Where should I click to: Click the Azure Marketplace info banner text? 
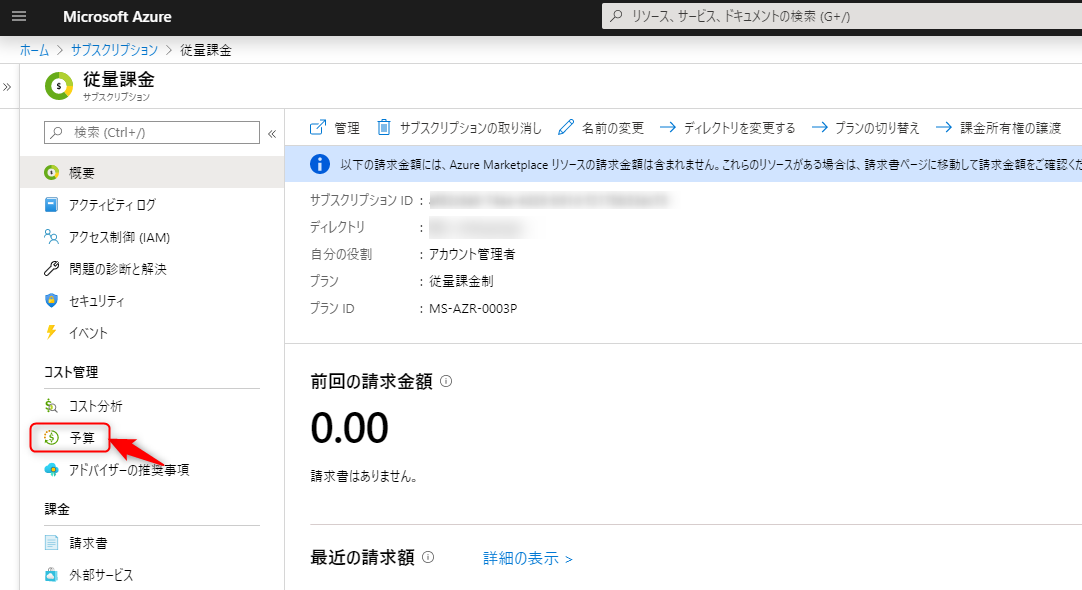(711, 165)
